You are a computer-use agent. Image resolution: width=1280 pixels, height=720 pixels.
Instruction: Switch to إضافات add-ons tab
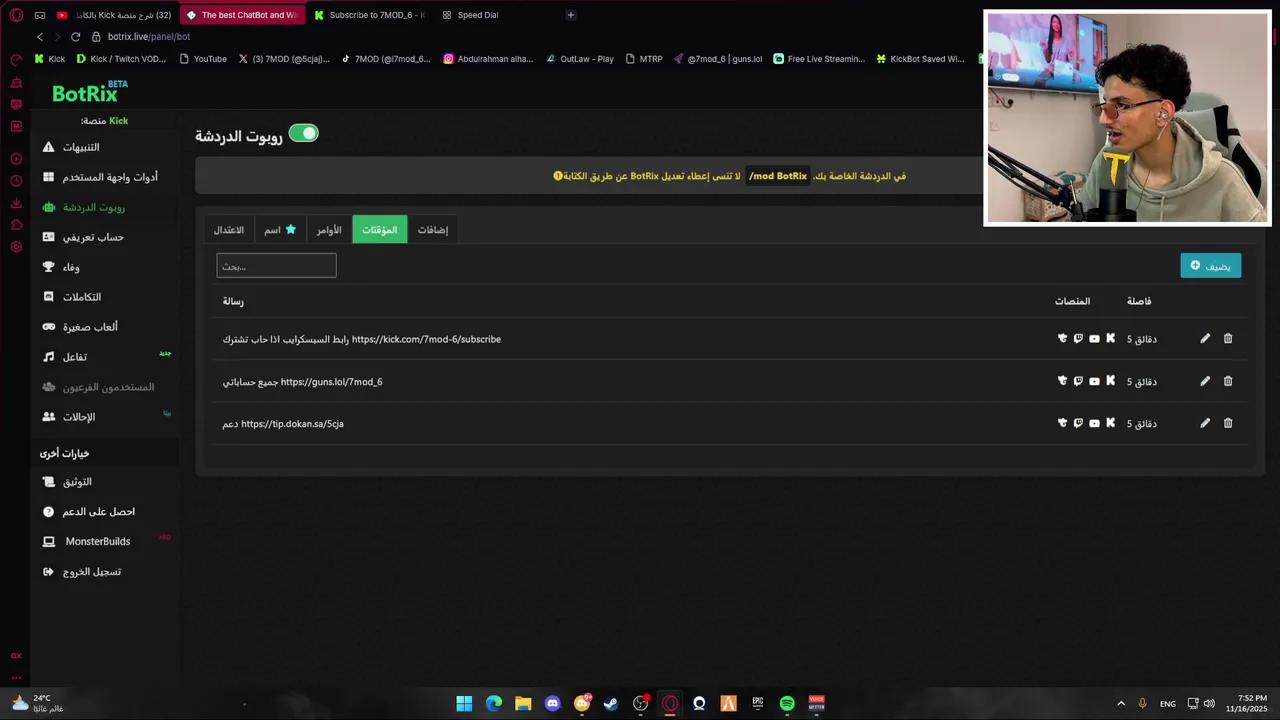point(433,230)
